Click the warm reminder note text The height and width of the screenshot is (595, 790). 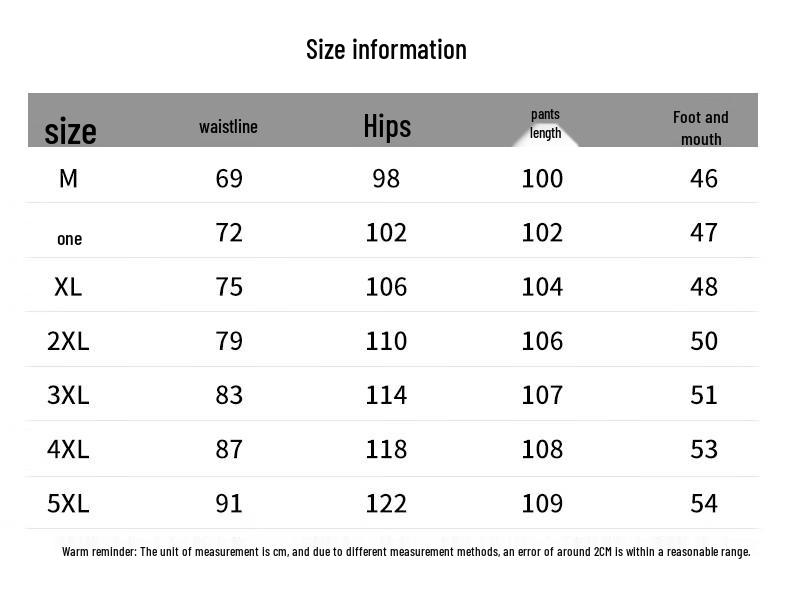406,551
